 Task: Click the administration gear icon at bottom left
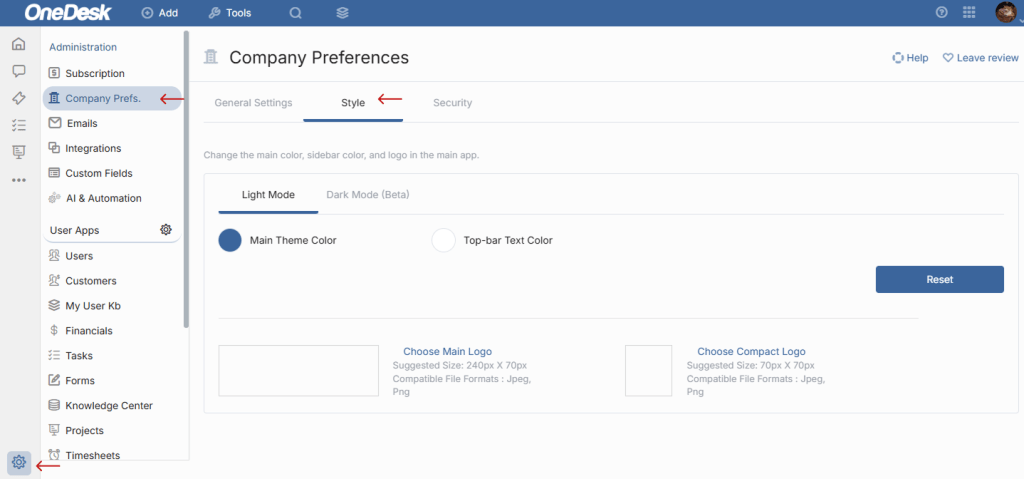(18, 462)
